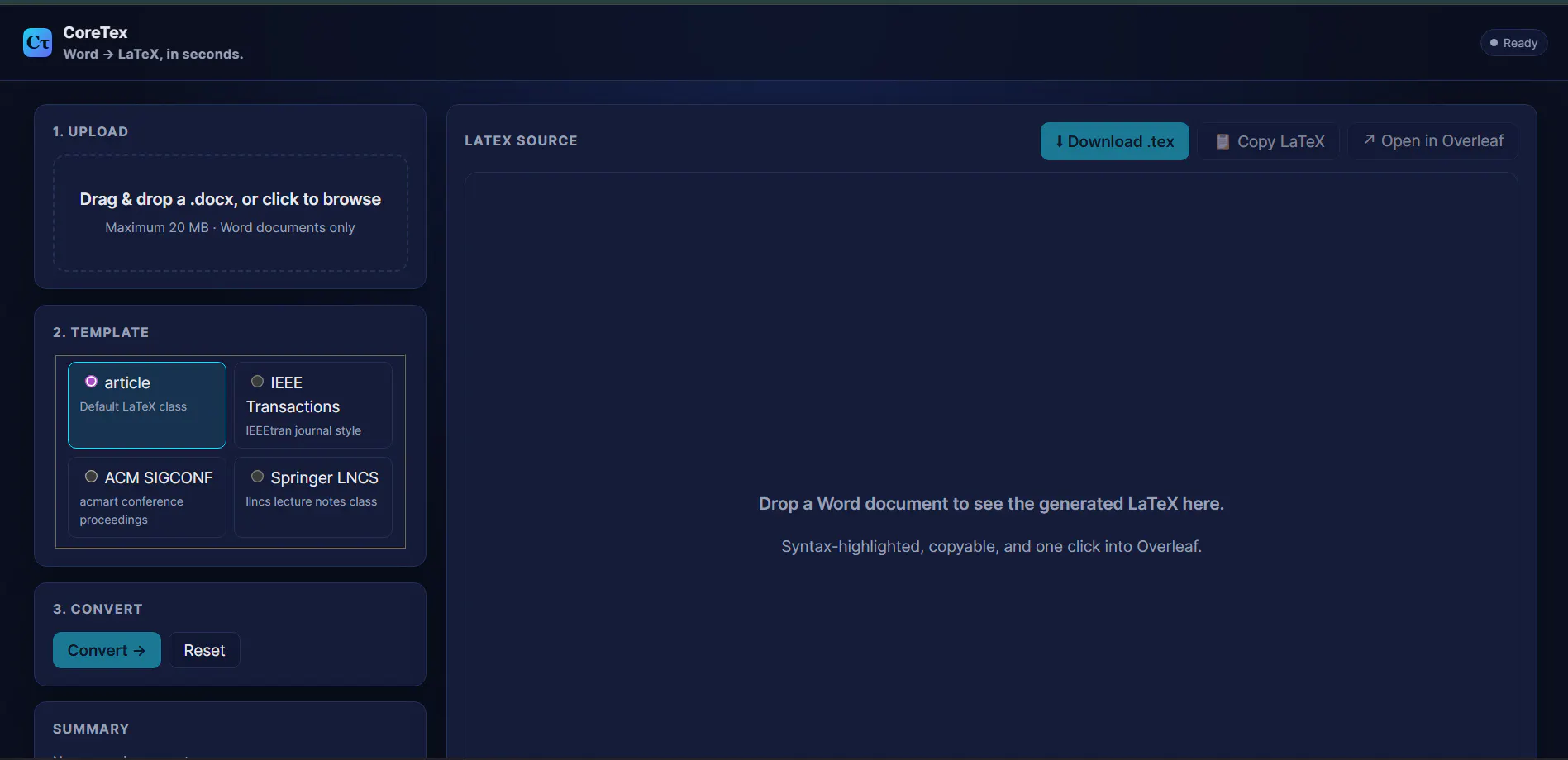Click the CoreTex title text
Screen dimensions: 1568x760
95,32
